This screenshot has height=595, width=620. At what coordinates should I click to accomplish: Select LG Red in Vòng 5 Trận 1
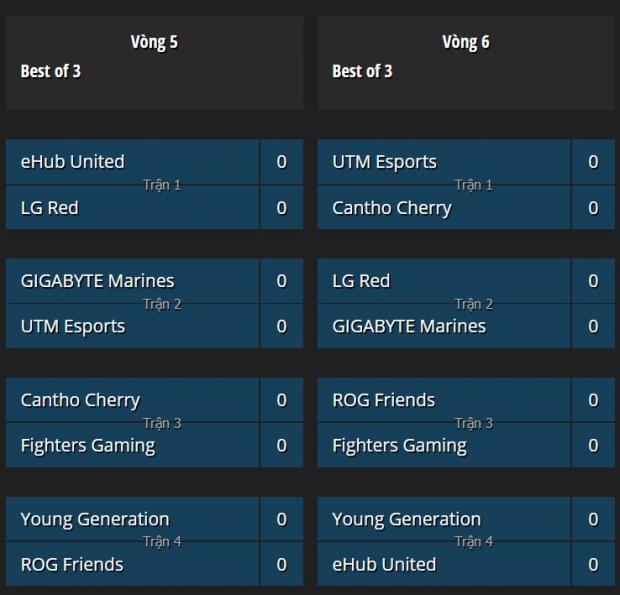[50, 208]
